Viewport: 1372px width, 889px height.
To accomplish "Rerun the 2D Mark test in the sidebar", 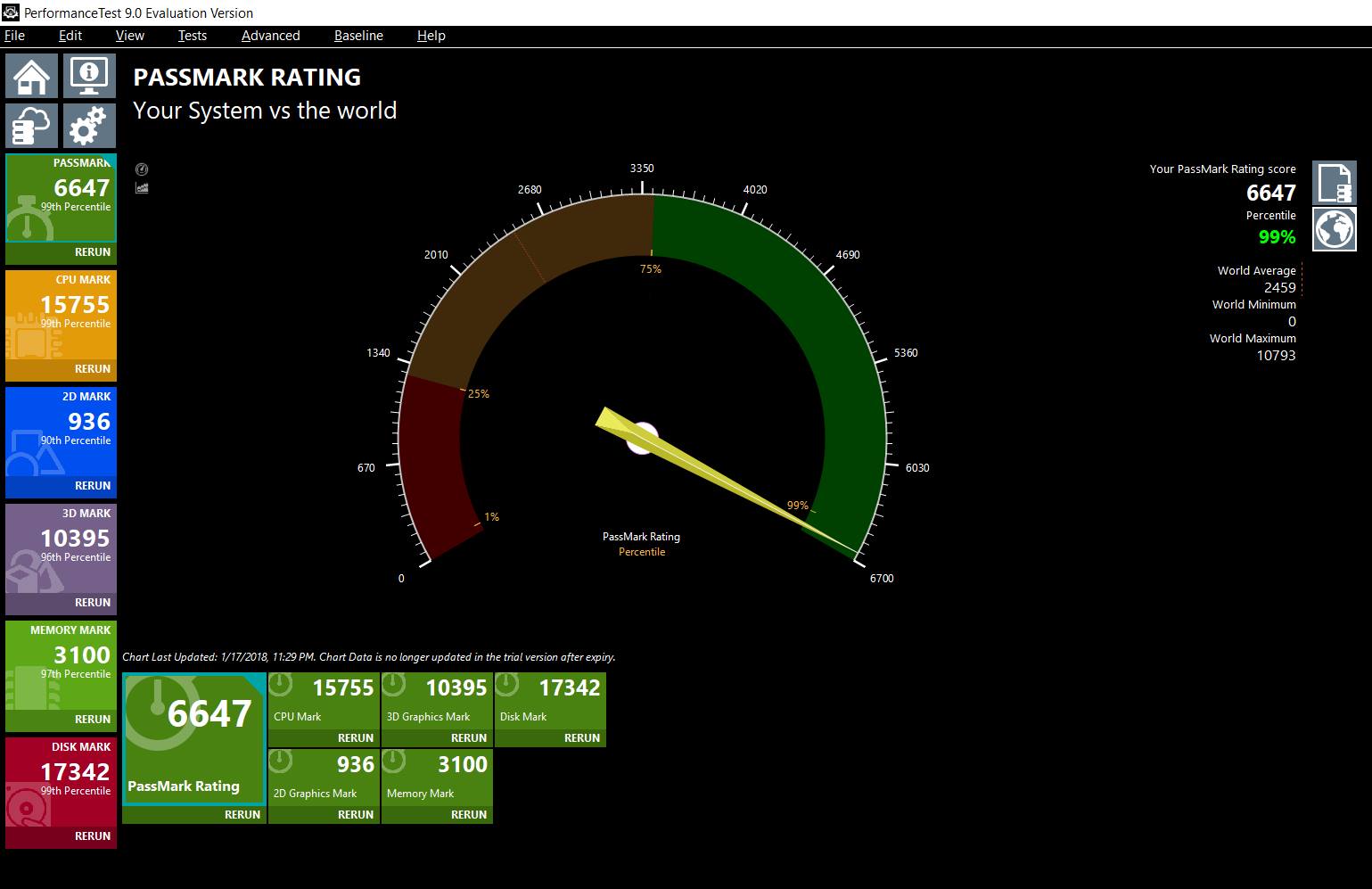I will click(93, 486).
